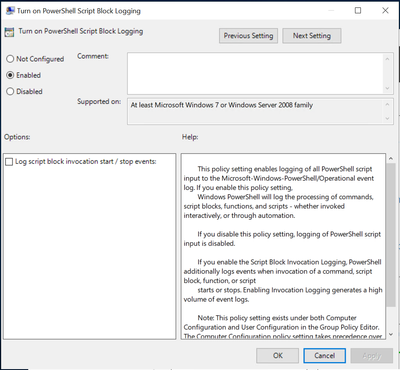Click Comment box scroll down arrow
The image size is (400, 370).
[387, 88]
